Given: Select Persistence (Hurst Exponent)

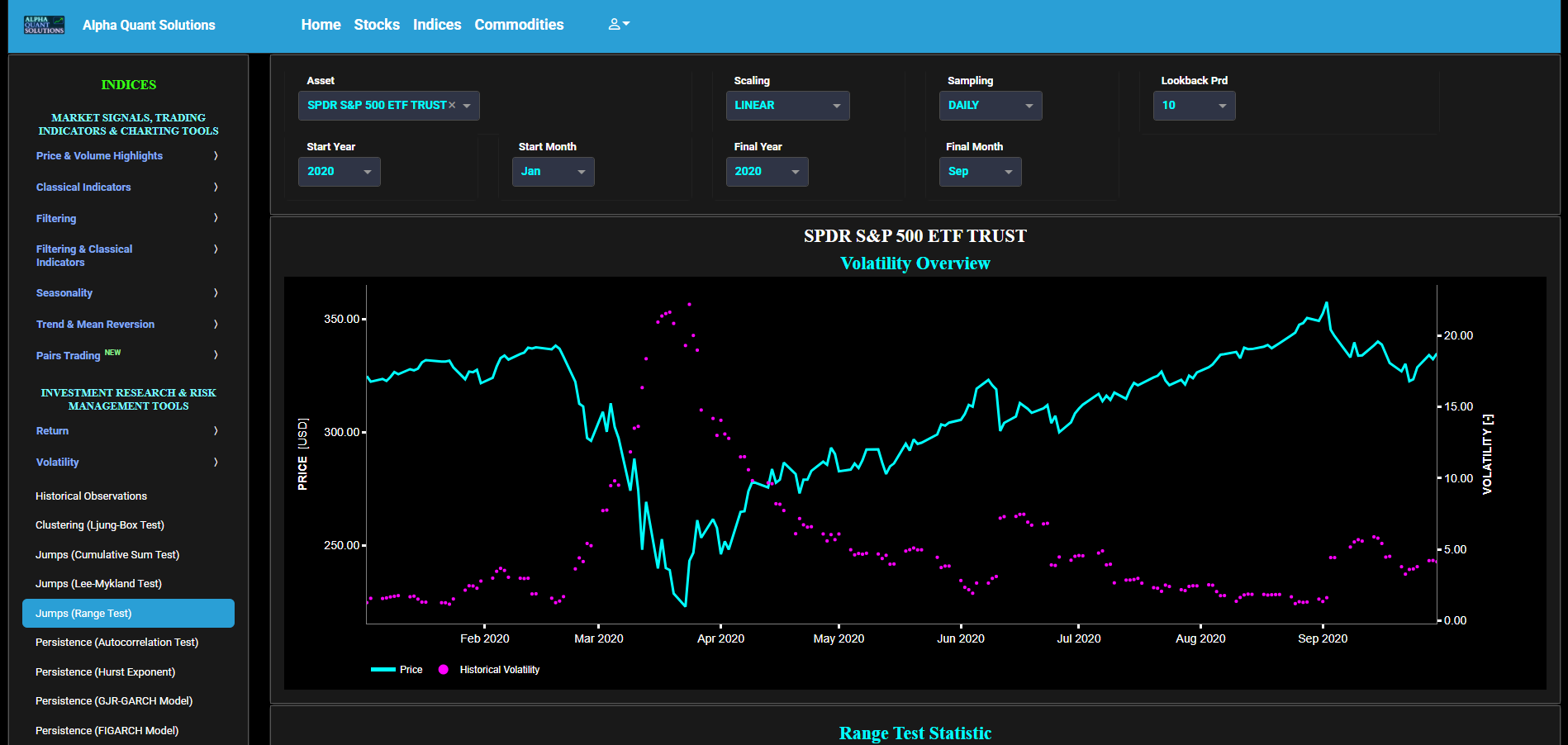Looking at the screenshot, I should click(x=128, y=672).
